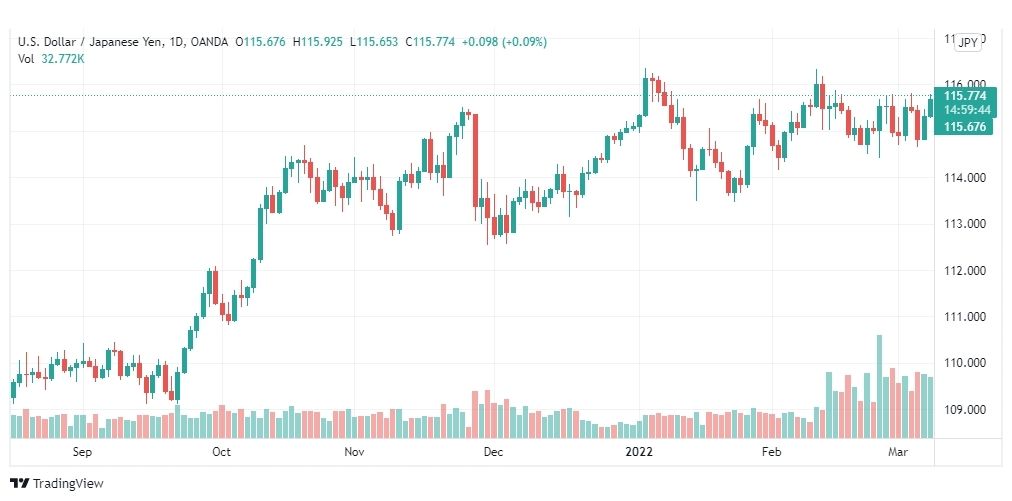Click the U.S. Dollar / Japanese Yen title
Image resolution: width=1012 pixels, height=501 pixels.
pyautogui.click(x=94, y=42)
